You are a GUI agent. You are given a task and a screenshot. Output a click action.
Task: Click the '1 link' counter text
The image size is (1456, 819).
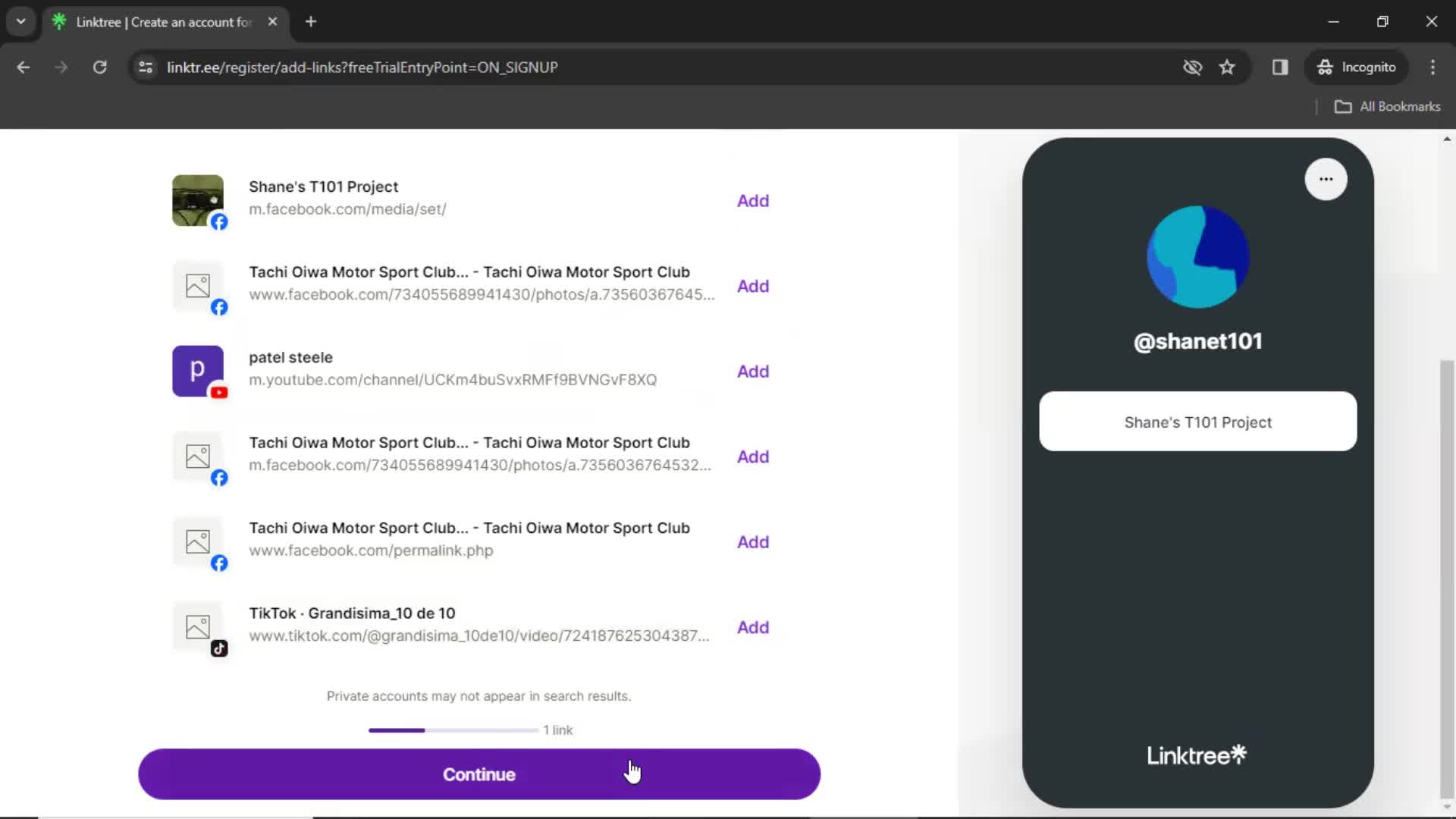(558, 730)
